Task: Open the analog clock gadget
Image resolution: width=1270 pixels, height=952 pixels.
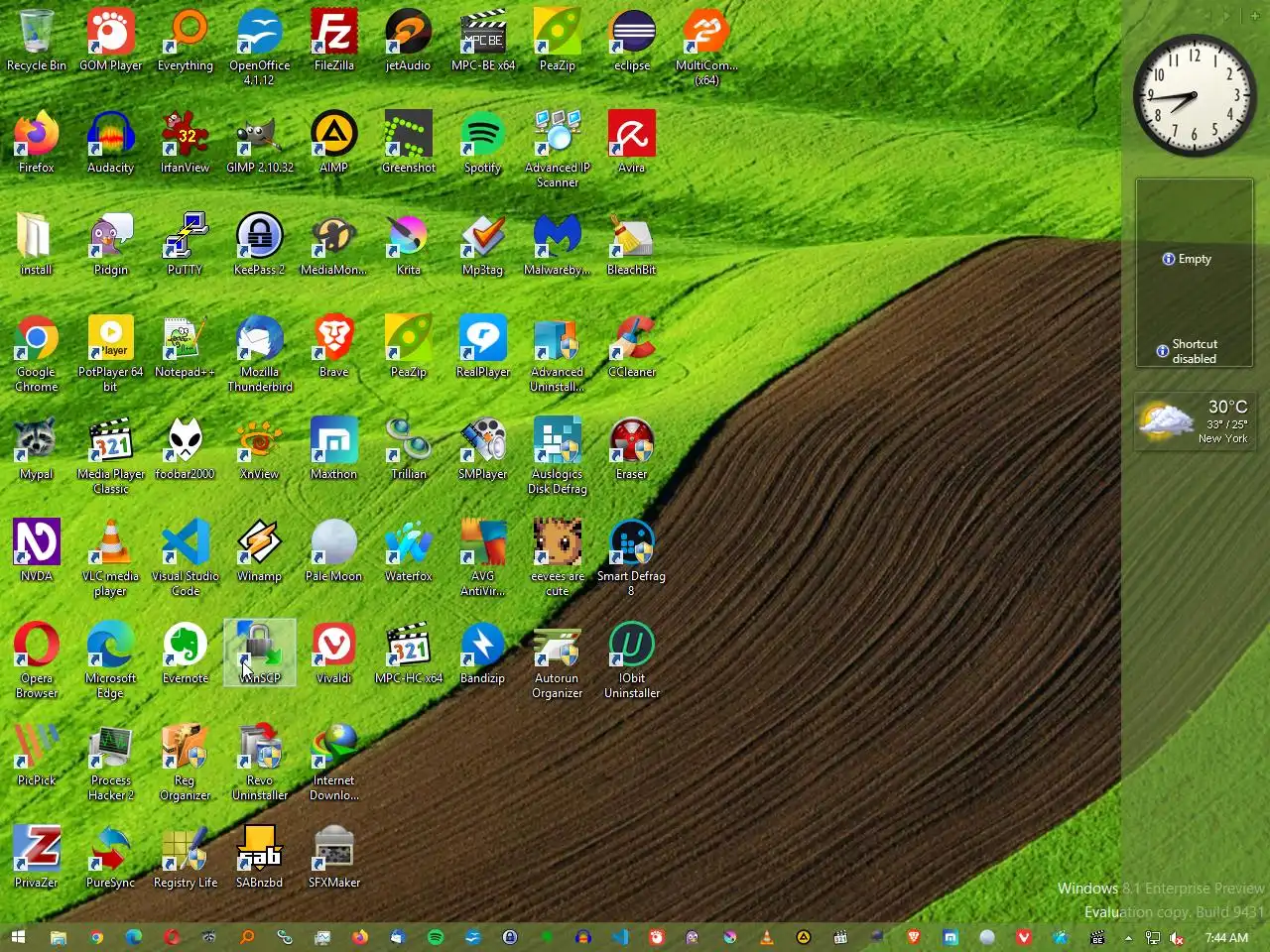Action: pyautogui.click(x=1195, y=95)
